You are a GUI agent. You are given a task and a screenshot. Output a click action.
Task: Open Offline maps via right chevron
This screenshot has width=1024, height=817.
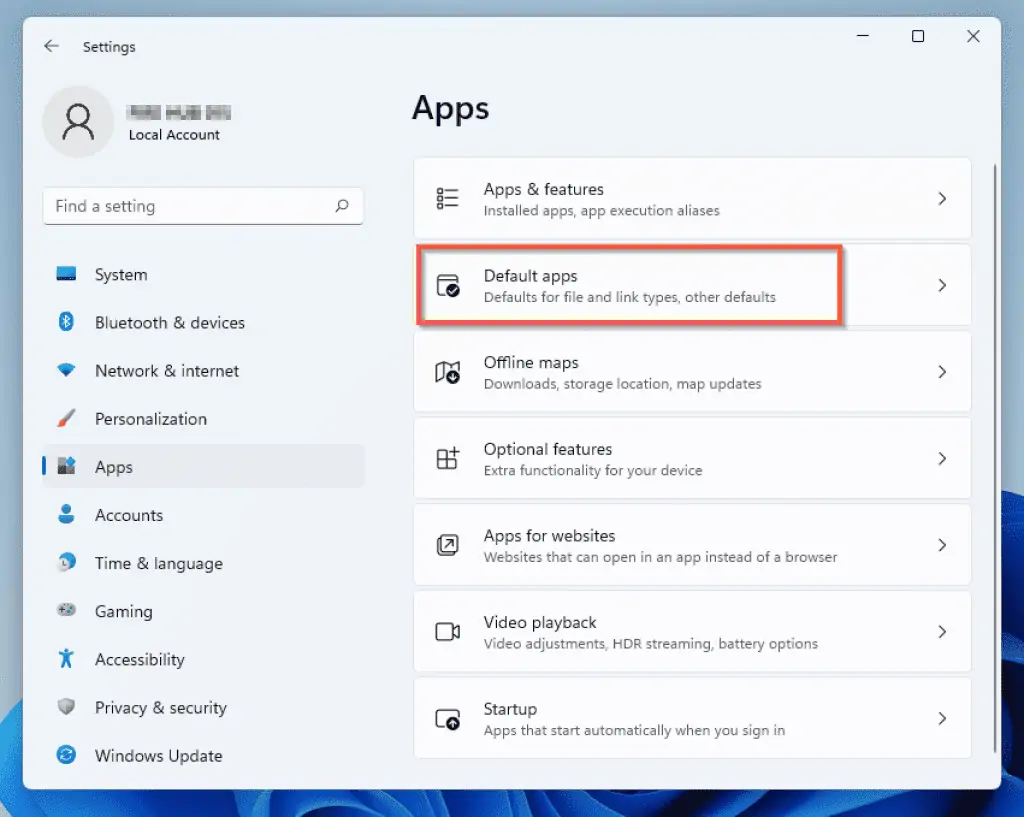[x=942, y=372]
